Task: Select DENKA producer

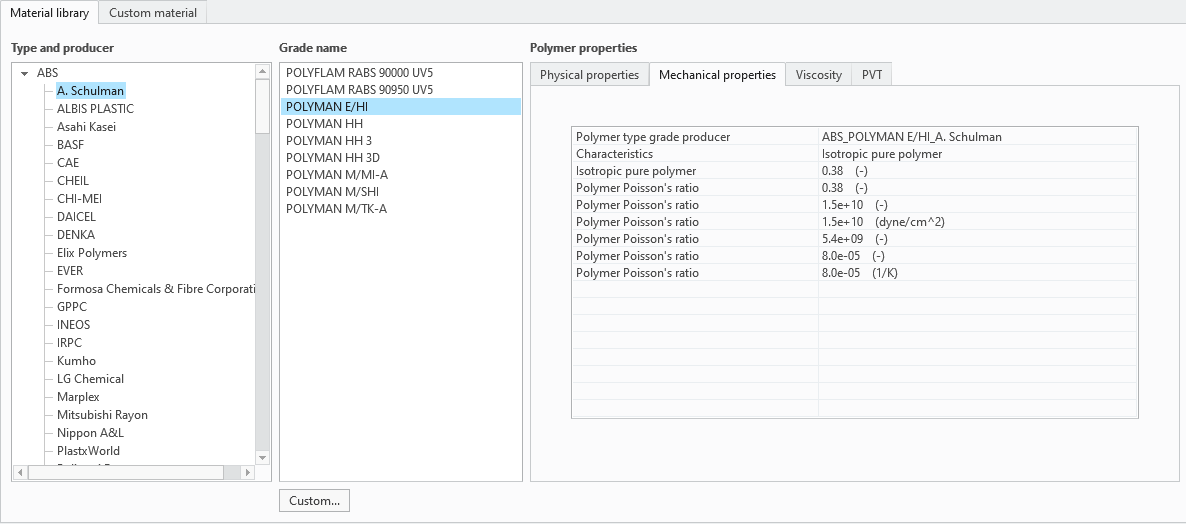Action: pyautogui.click(x=76, y=235)
